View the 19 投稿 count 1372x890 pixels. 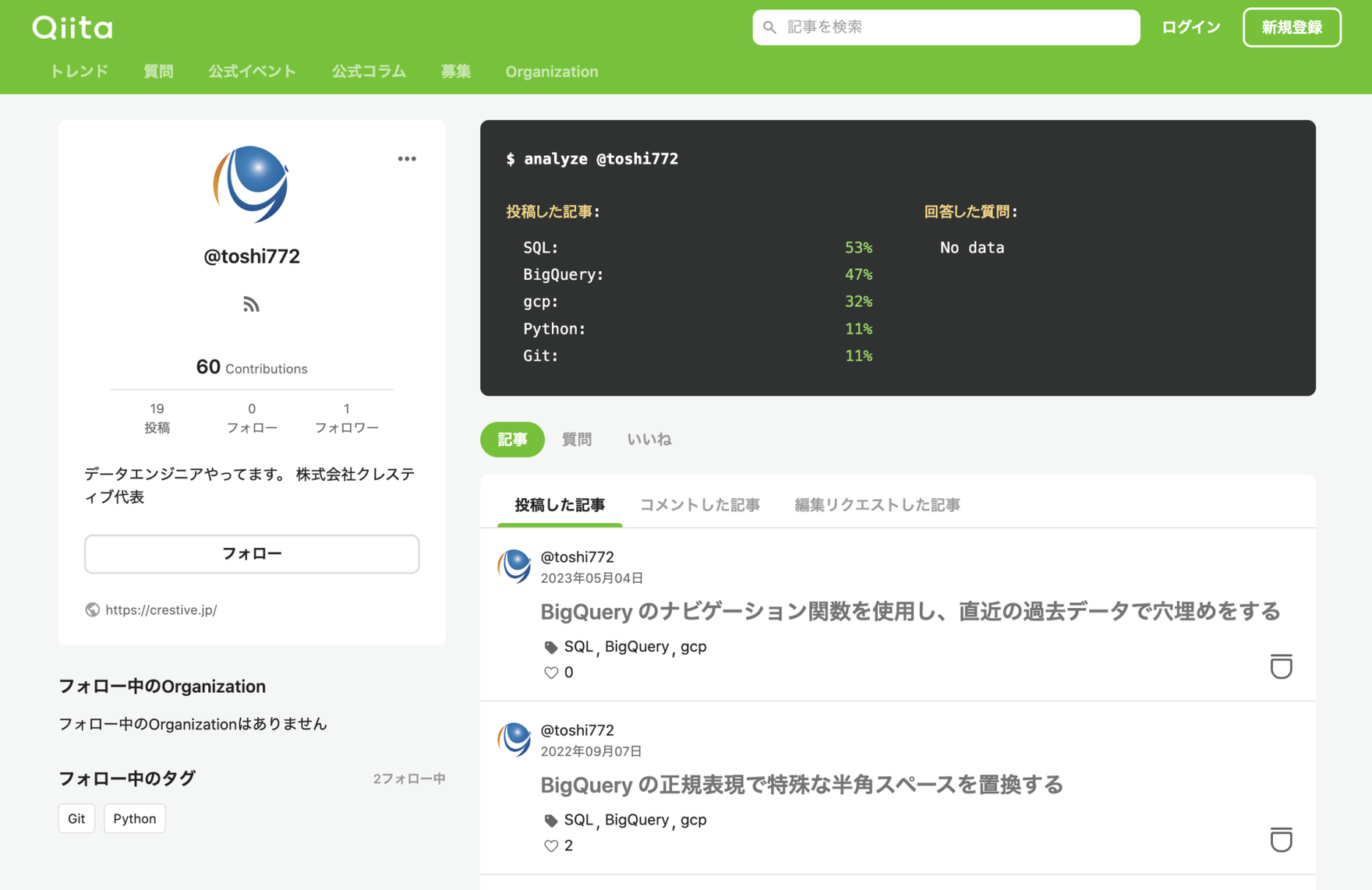(157, 419)
